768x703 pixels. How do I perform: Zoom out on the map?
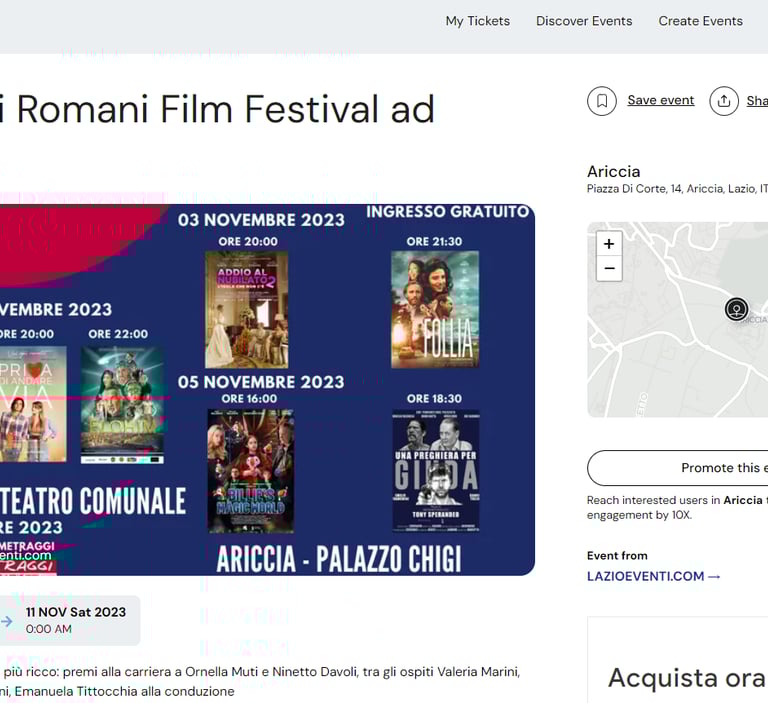click(609, 268)
